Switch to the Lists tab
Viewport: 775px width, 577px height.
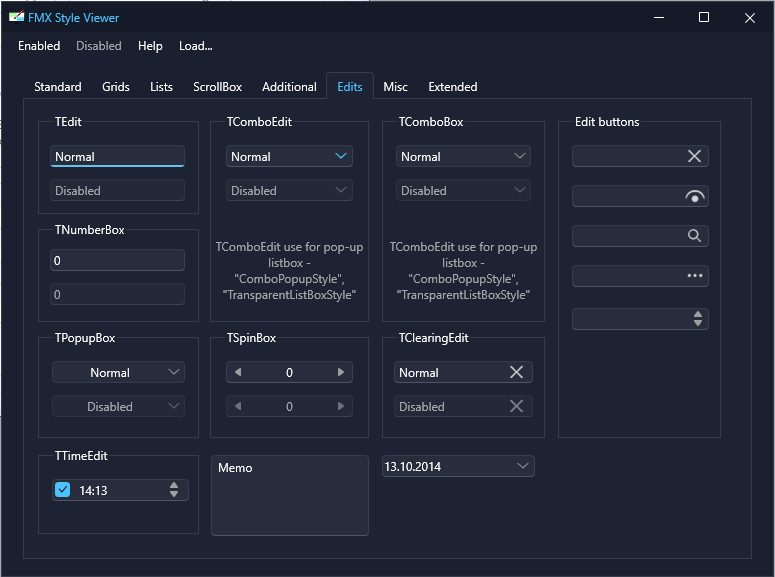[x=161, y=87]
